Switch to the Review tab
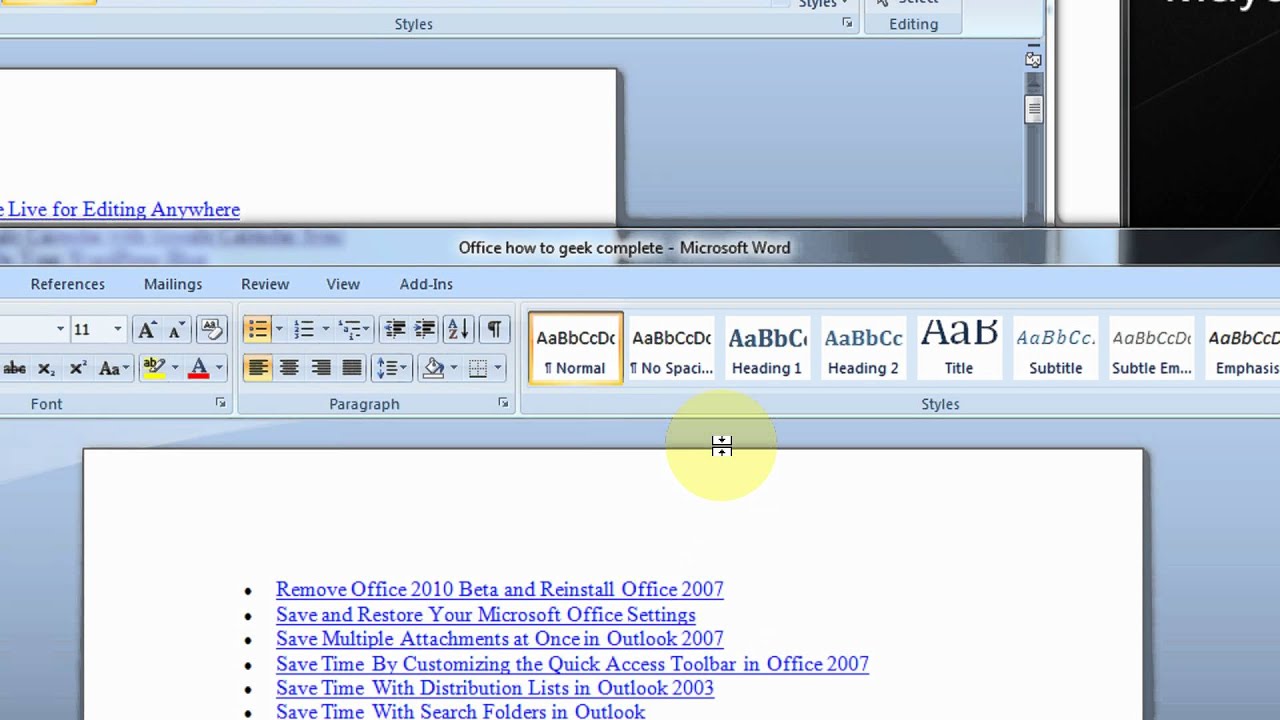Viewport: 1280px width, 720px height. point(265,284)
